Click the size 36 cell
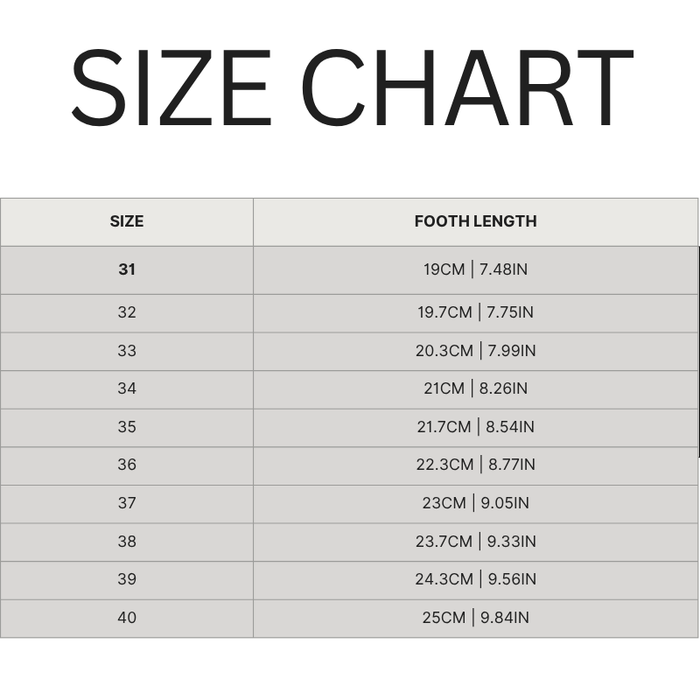The width and height of the screenshot is (700, 700). 127,465
